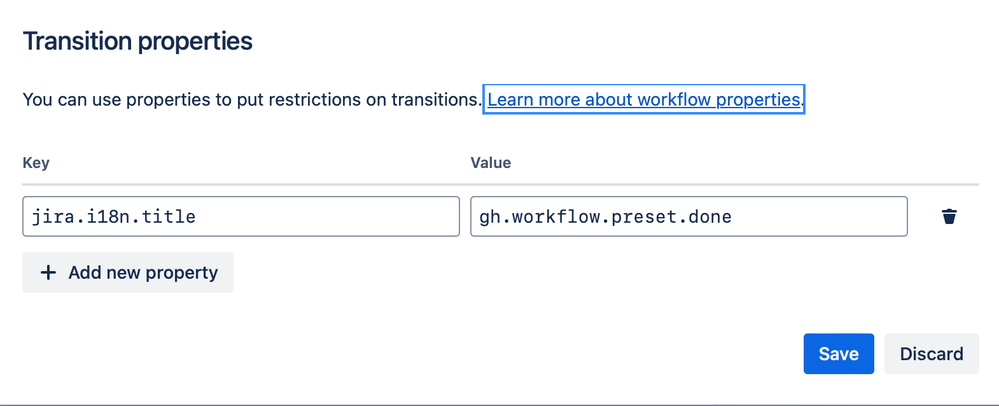Add new property to the transition
This screenshot has height=406, width=999.
[x=127, y=273]
